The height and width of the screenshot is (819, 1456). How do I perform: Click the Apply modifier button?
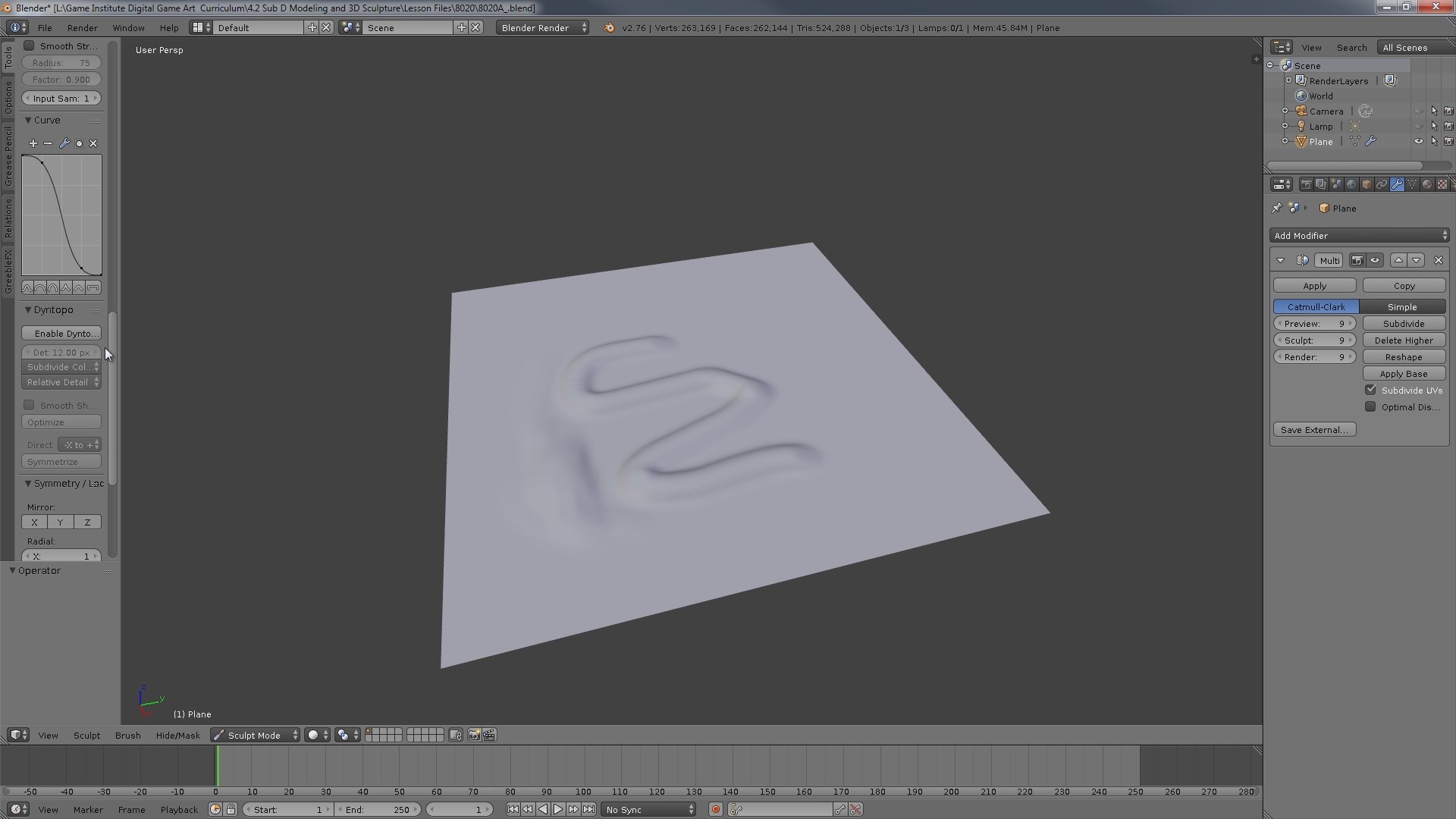coord(1314,286)
